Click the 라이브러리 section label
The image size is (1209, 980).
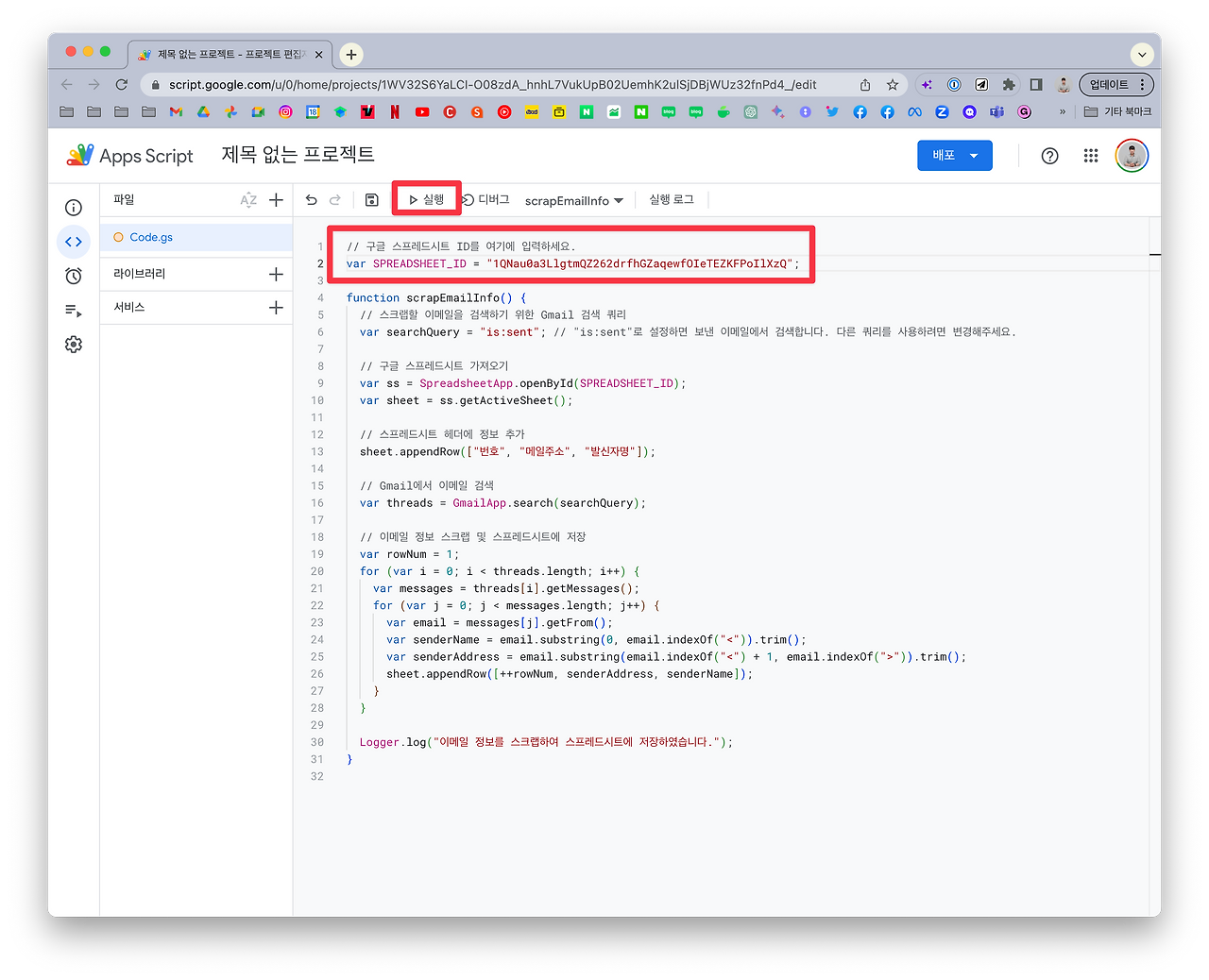(140, 274)
